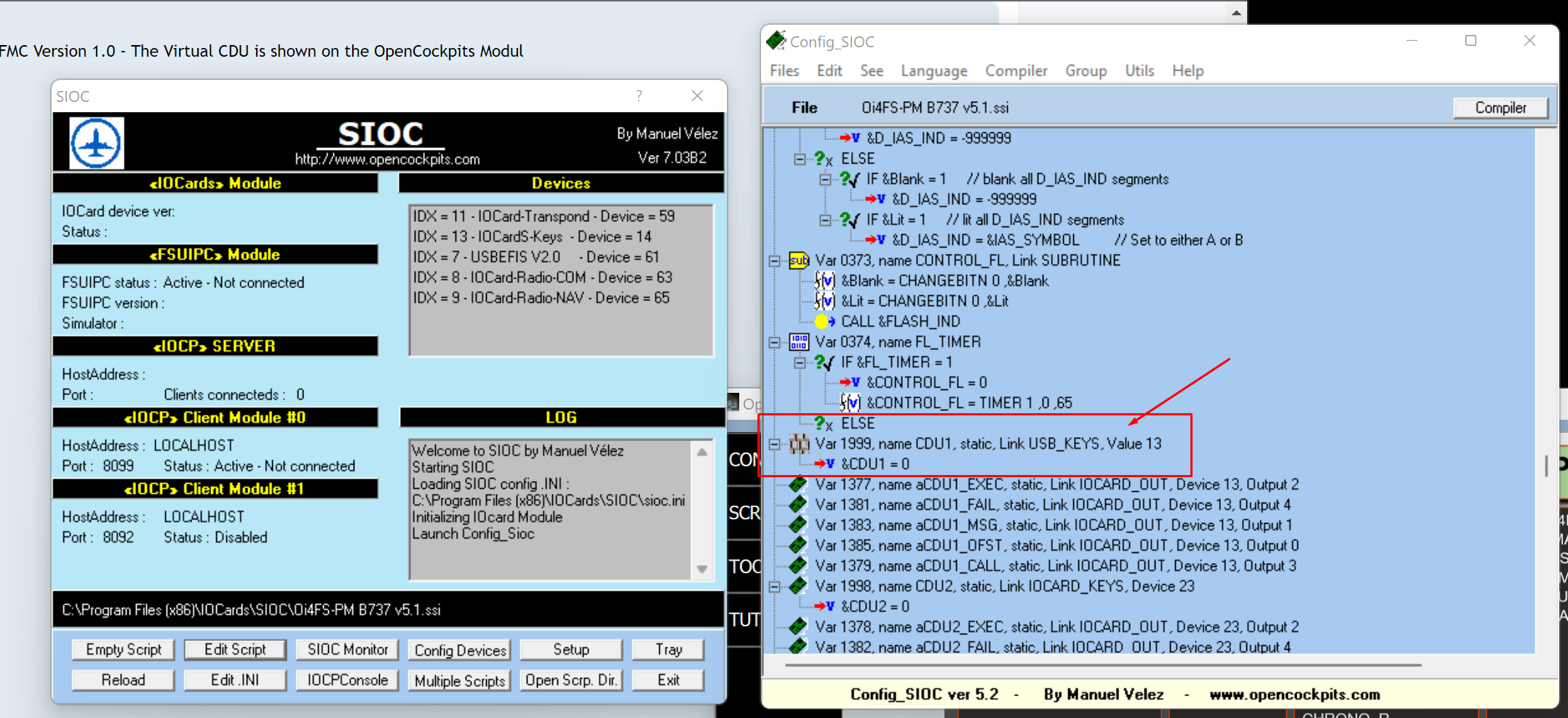Click the Config_SIOC title bar app icon
Screen dimensions: 1568x718
coord(776,41)
